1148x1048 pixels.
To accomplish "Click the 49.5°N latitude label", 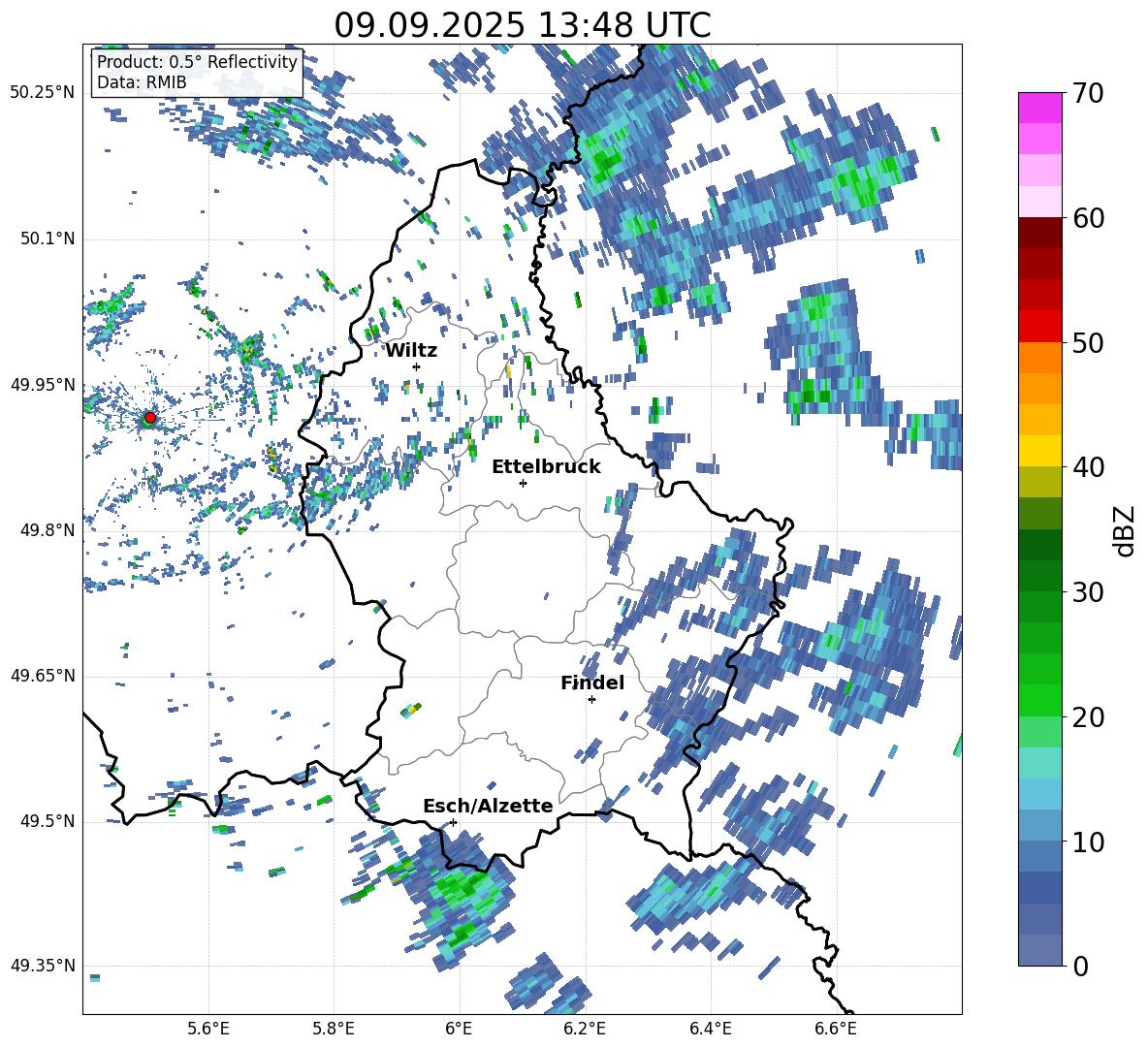I will (47, 821).
